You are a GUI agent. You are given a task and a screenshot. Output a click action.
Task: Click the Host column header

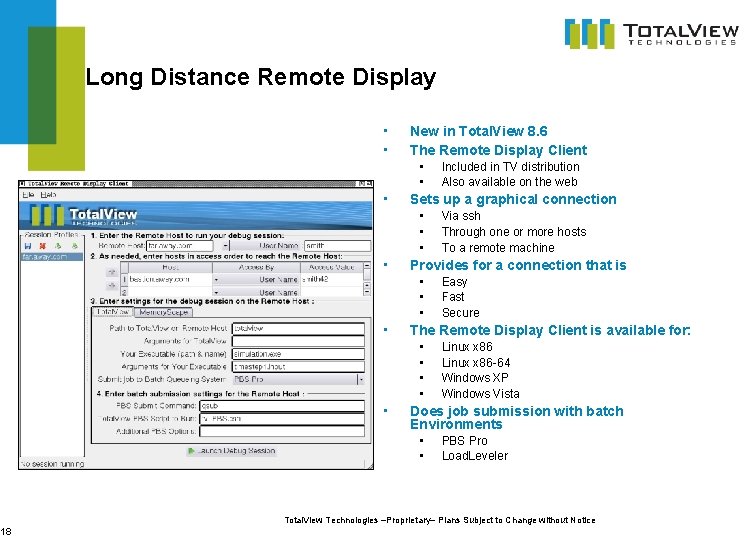click(x=170, y=267)
